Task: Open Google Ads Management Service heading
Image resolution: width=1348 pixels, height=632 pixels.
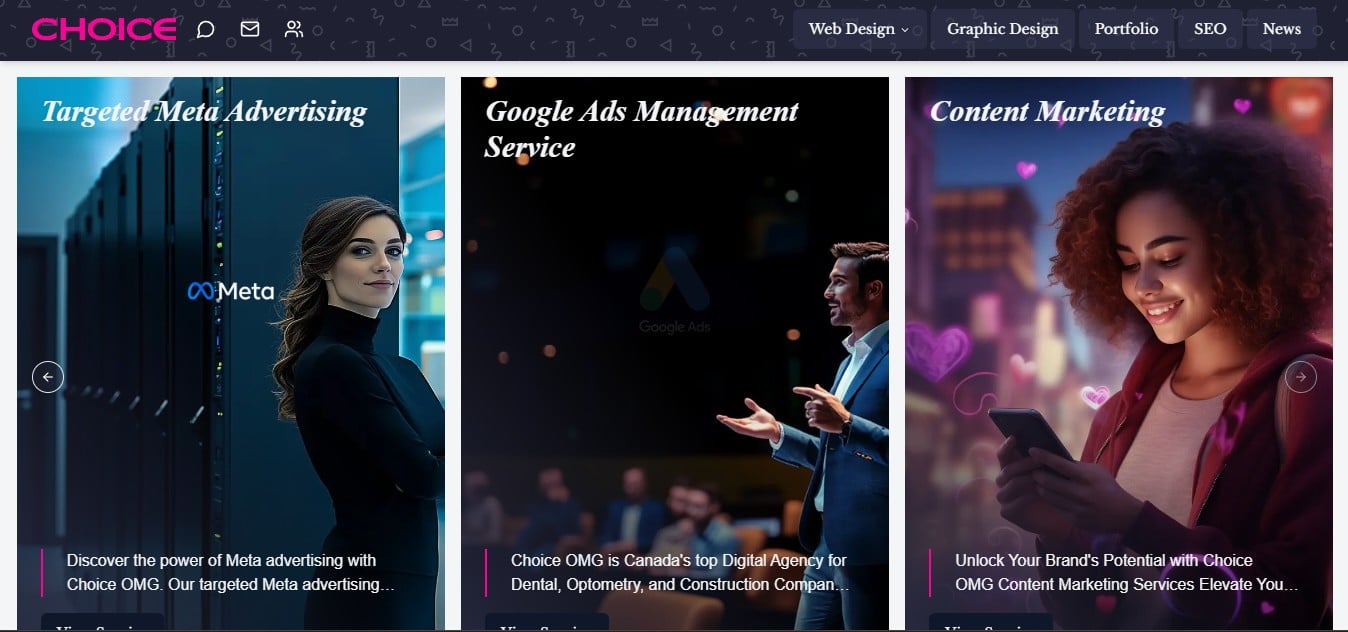Action: 641,129
